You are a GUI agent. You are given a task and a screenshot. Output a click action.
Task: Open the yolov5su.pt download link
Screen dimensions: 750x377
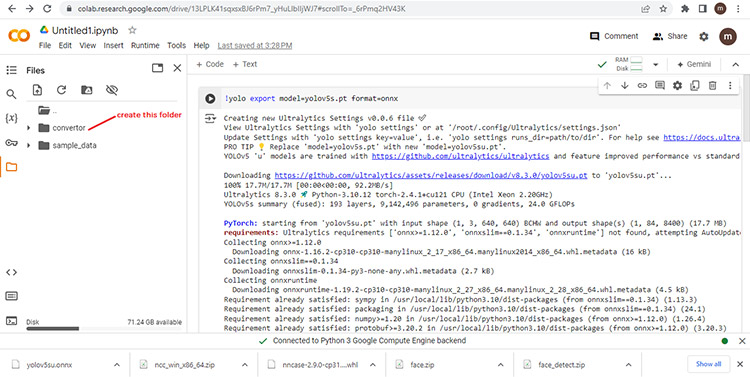tap(430, 176)
